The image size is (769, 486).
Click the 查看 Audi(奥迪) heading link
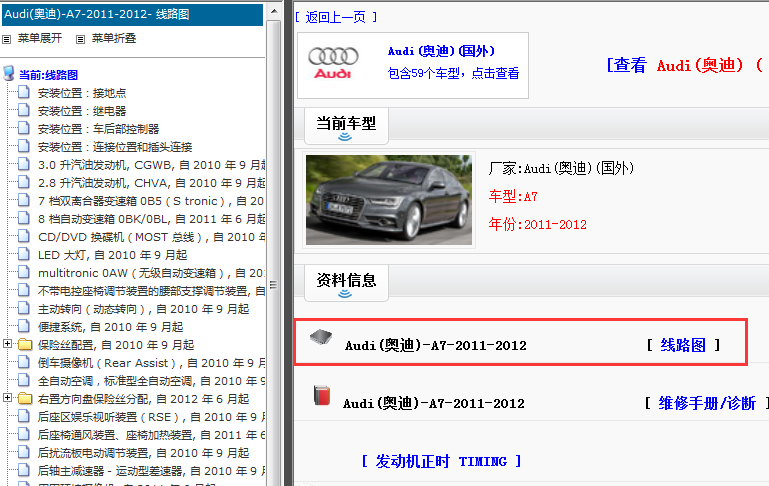pyautogui.click(x=685, y=65)
